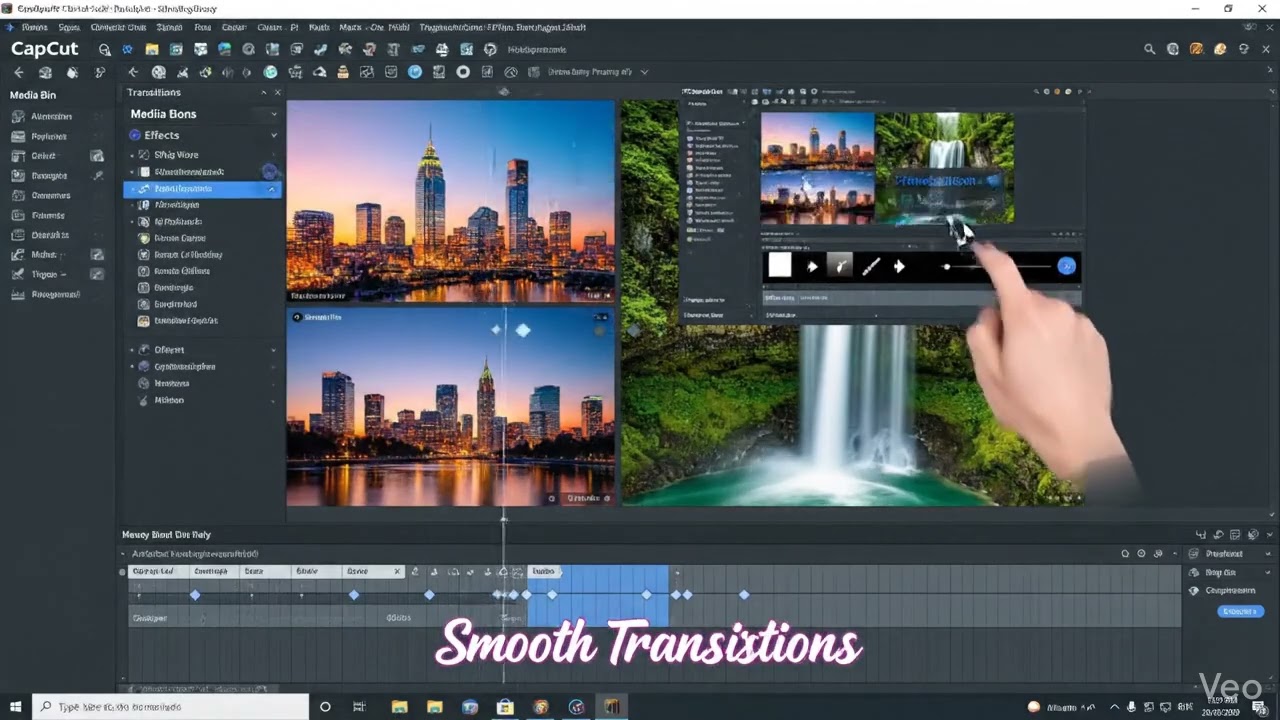Click blue pill button right of timeline
The height and width of the screenshot is (720, 1280).
coord(1240,611)
